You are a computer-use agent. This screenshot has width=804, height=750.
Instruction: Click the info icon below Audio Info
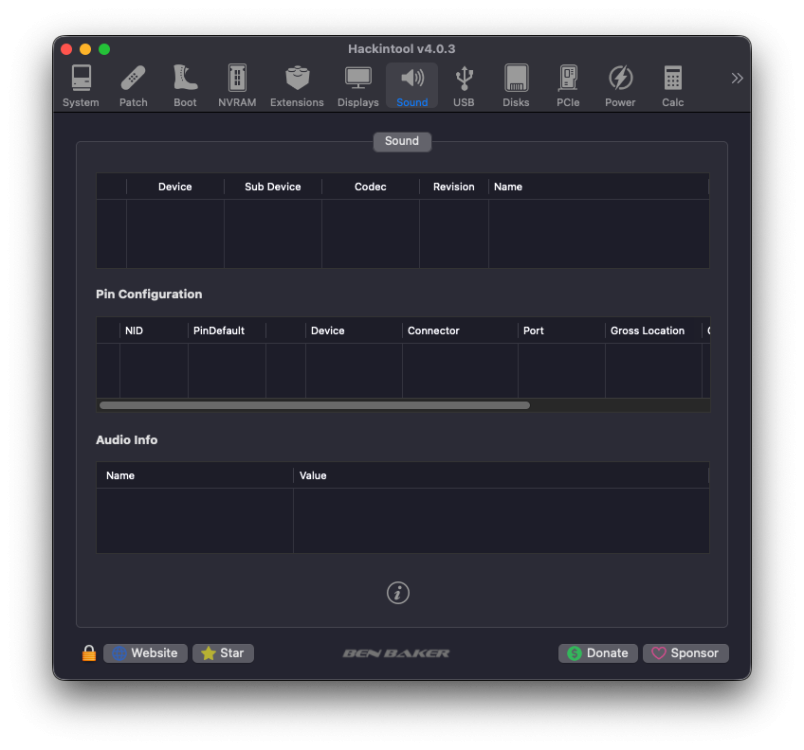tap(398, 593)
